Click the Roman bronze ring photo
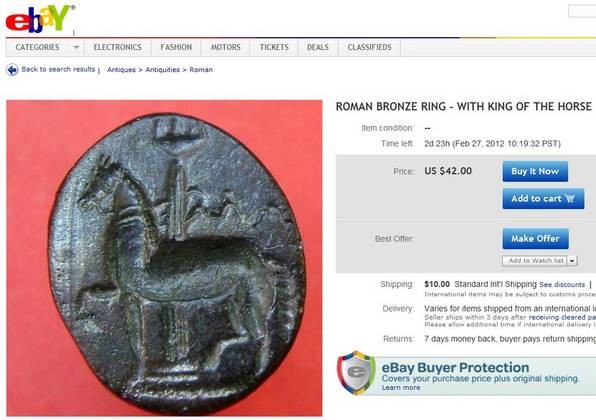Viewport: 596px width, 420px height. 164,258
